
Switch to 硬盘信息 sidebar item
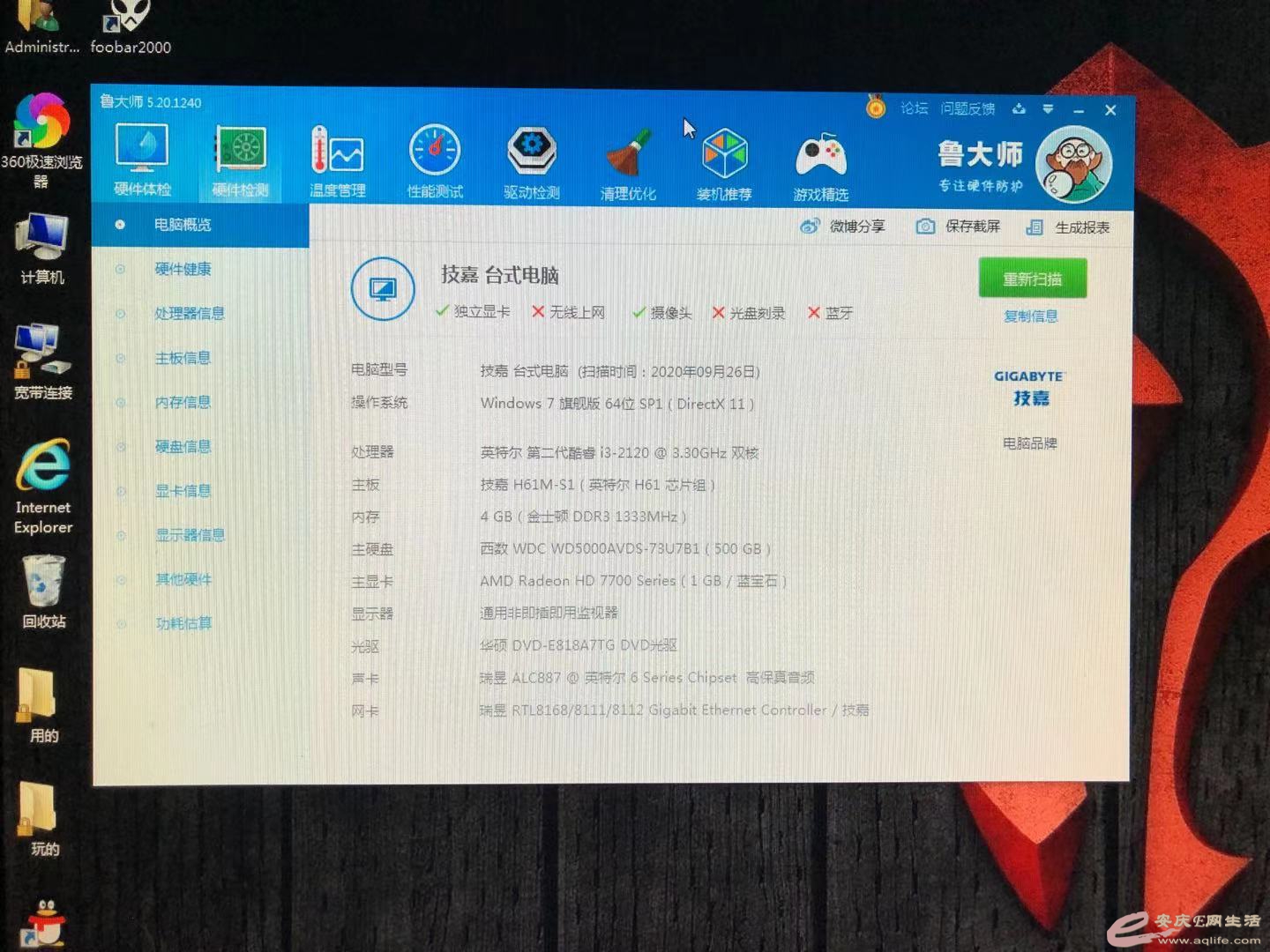pos(183,447)
